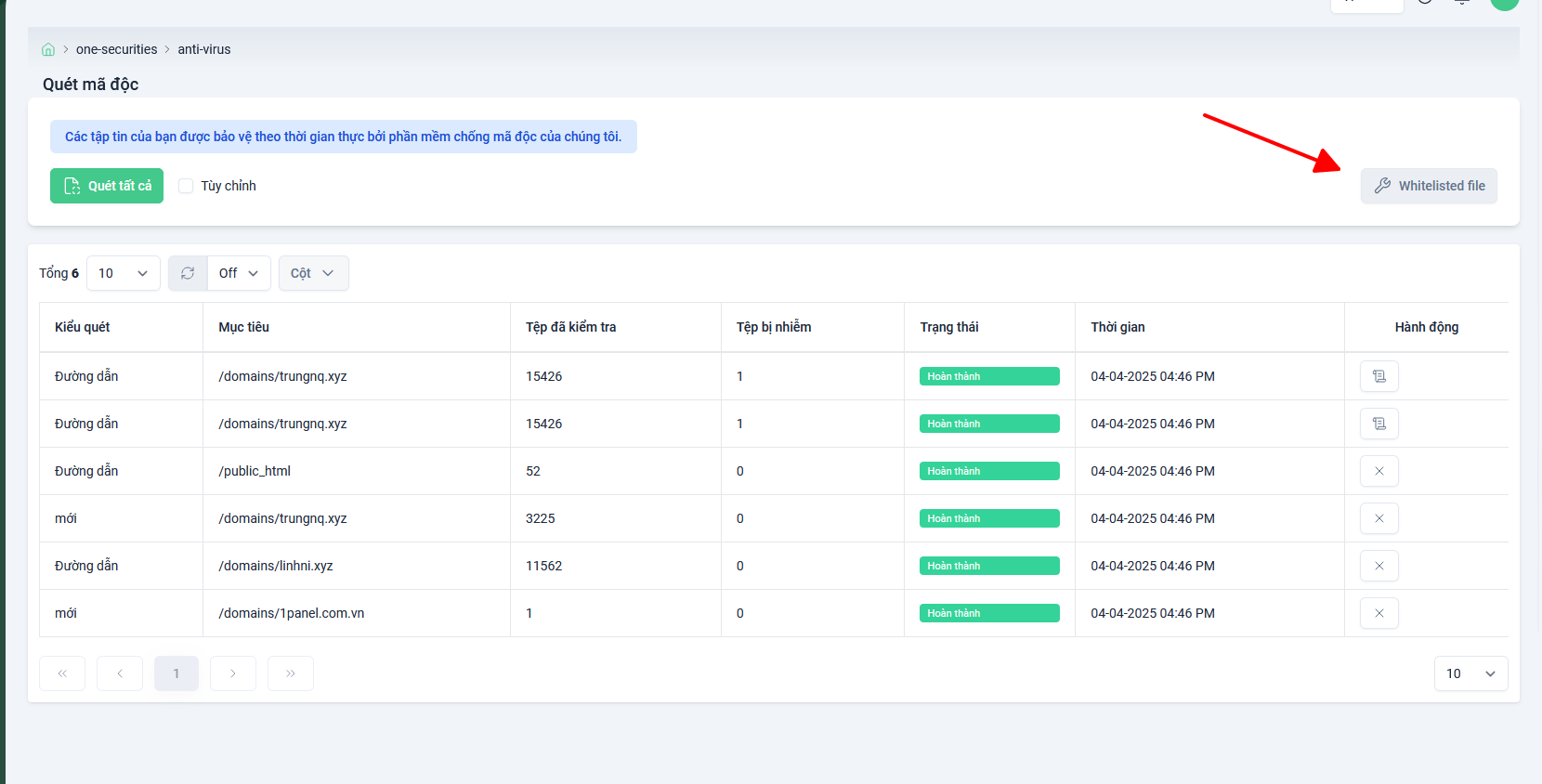The image size is (1542, 784).
Task: Go to next page of scans
Action: [x=233, y=673]
